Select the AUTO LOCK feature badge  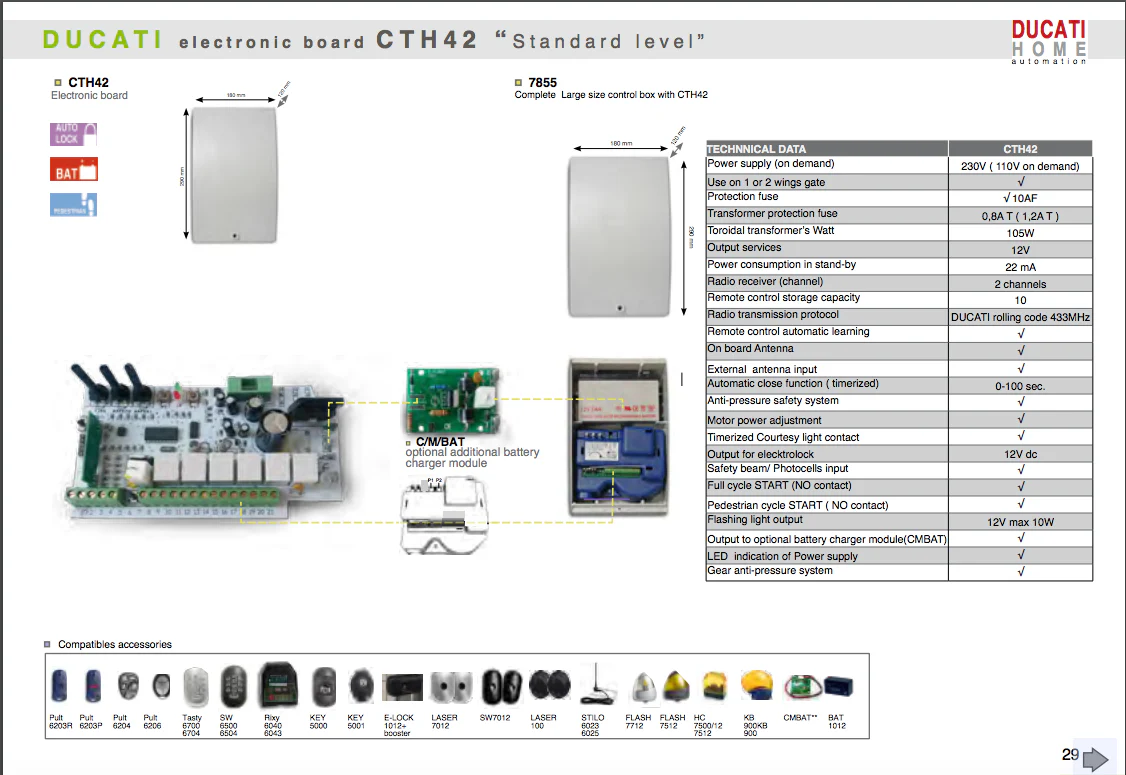pyautogui.click(x=72, y=133)
